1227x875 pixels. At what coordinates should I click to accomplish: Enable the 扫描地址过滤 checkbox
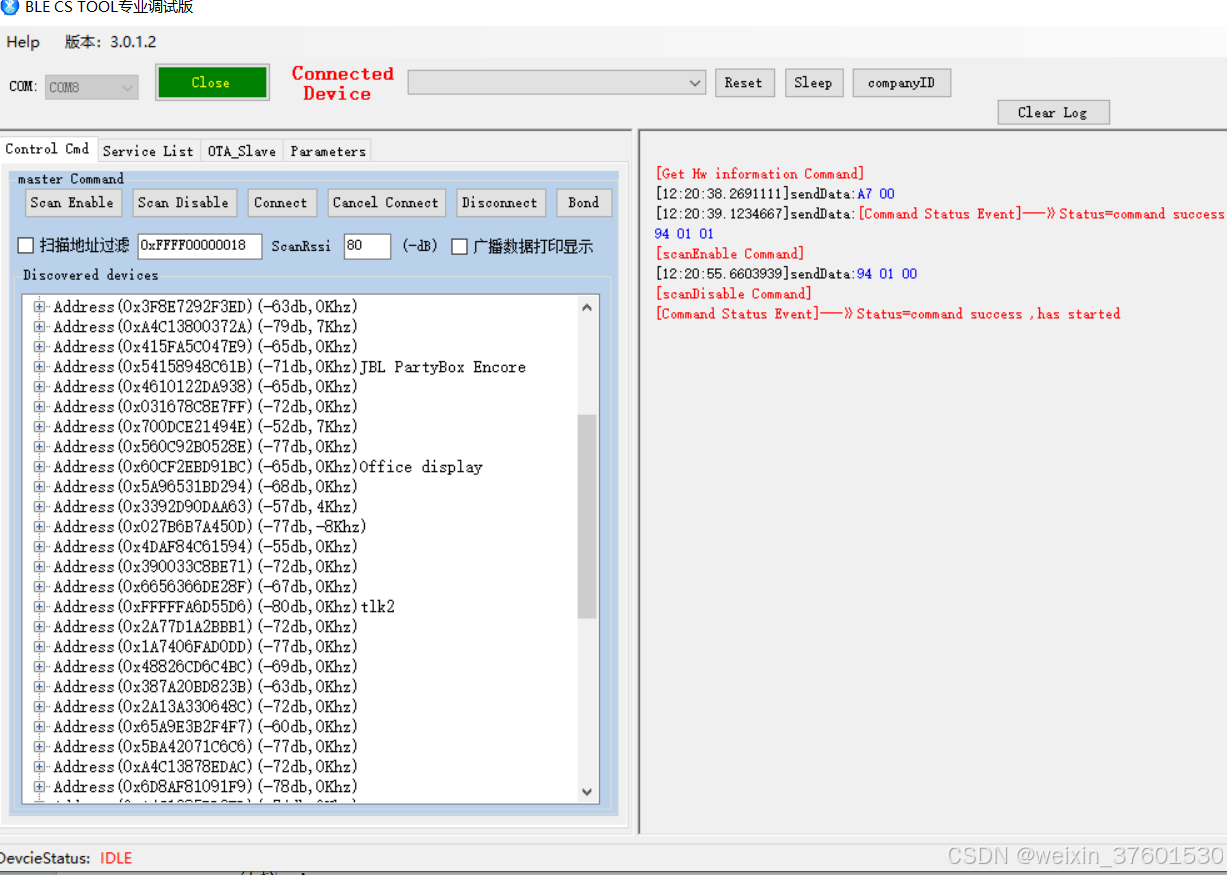(27, 246)
